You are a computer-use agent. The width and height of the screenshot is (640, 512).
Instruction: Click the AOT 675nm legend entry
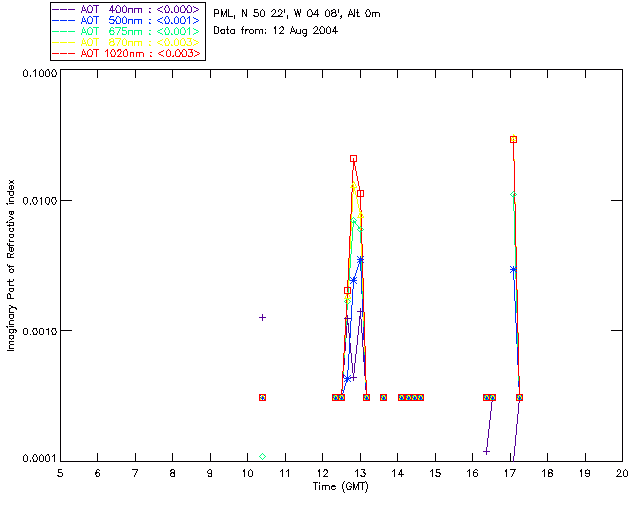126,31
